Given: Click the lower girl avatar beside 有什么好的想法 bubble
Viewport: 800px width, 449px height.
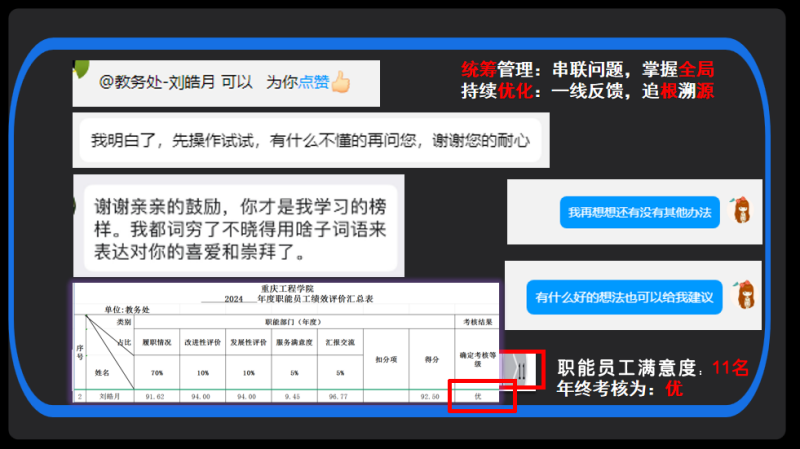Looking at the screenshot, I should pos(743,295).
